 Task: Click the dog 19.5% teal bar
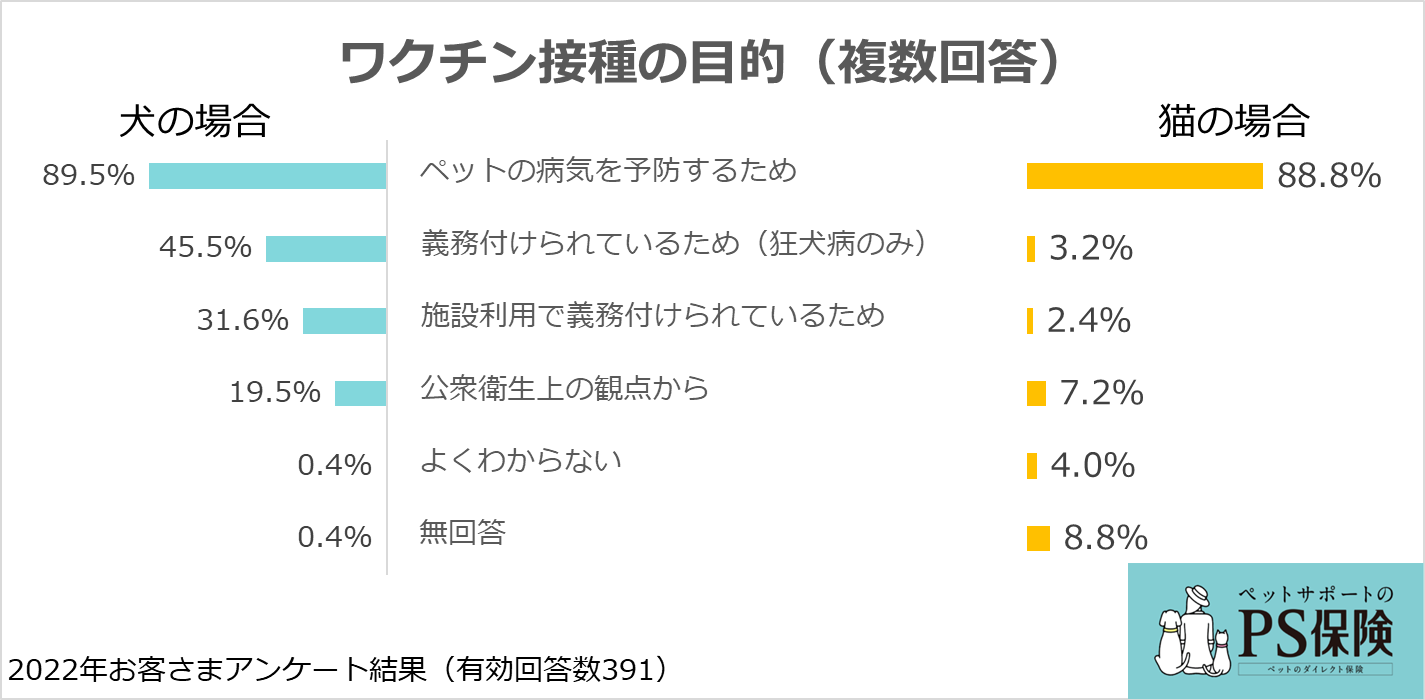pos(360,393)
